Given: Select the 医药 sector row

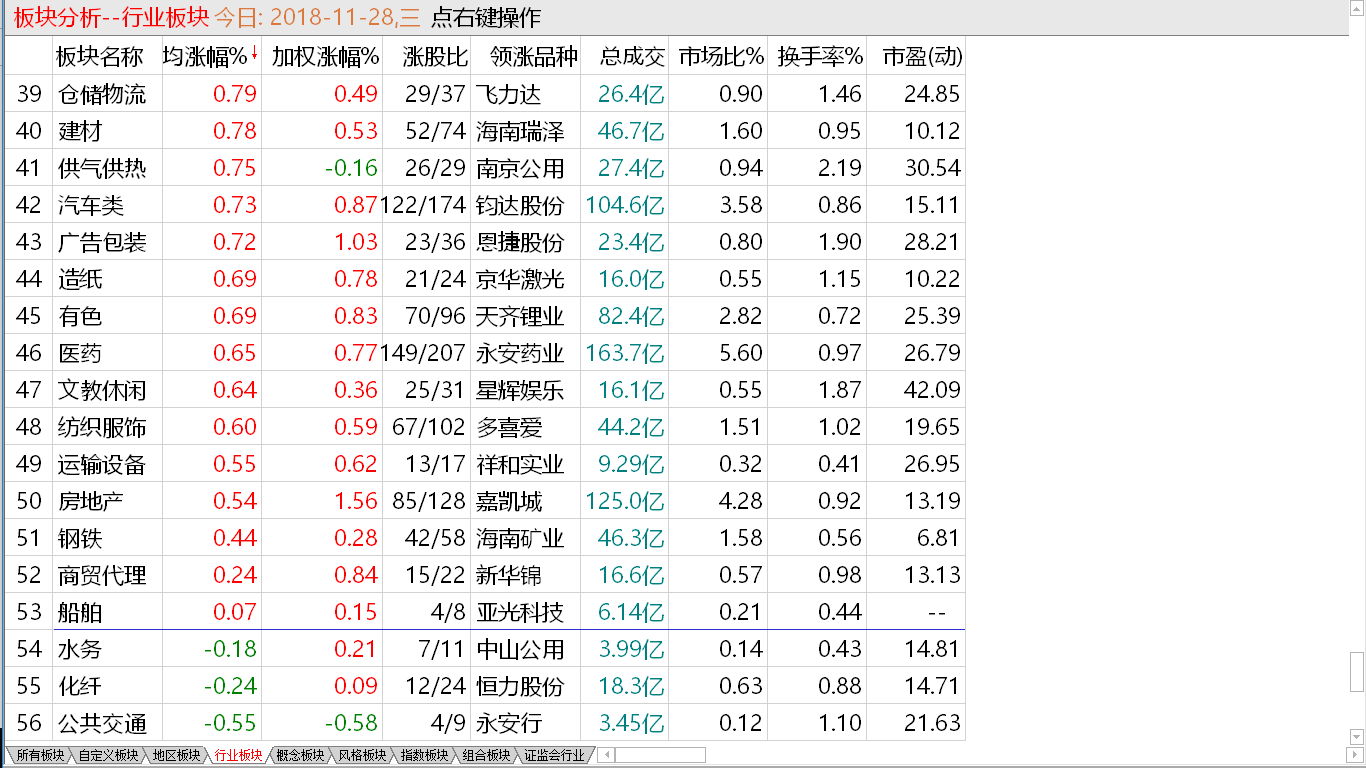Looking at the screenshot, I should (485, 353).
